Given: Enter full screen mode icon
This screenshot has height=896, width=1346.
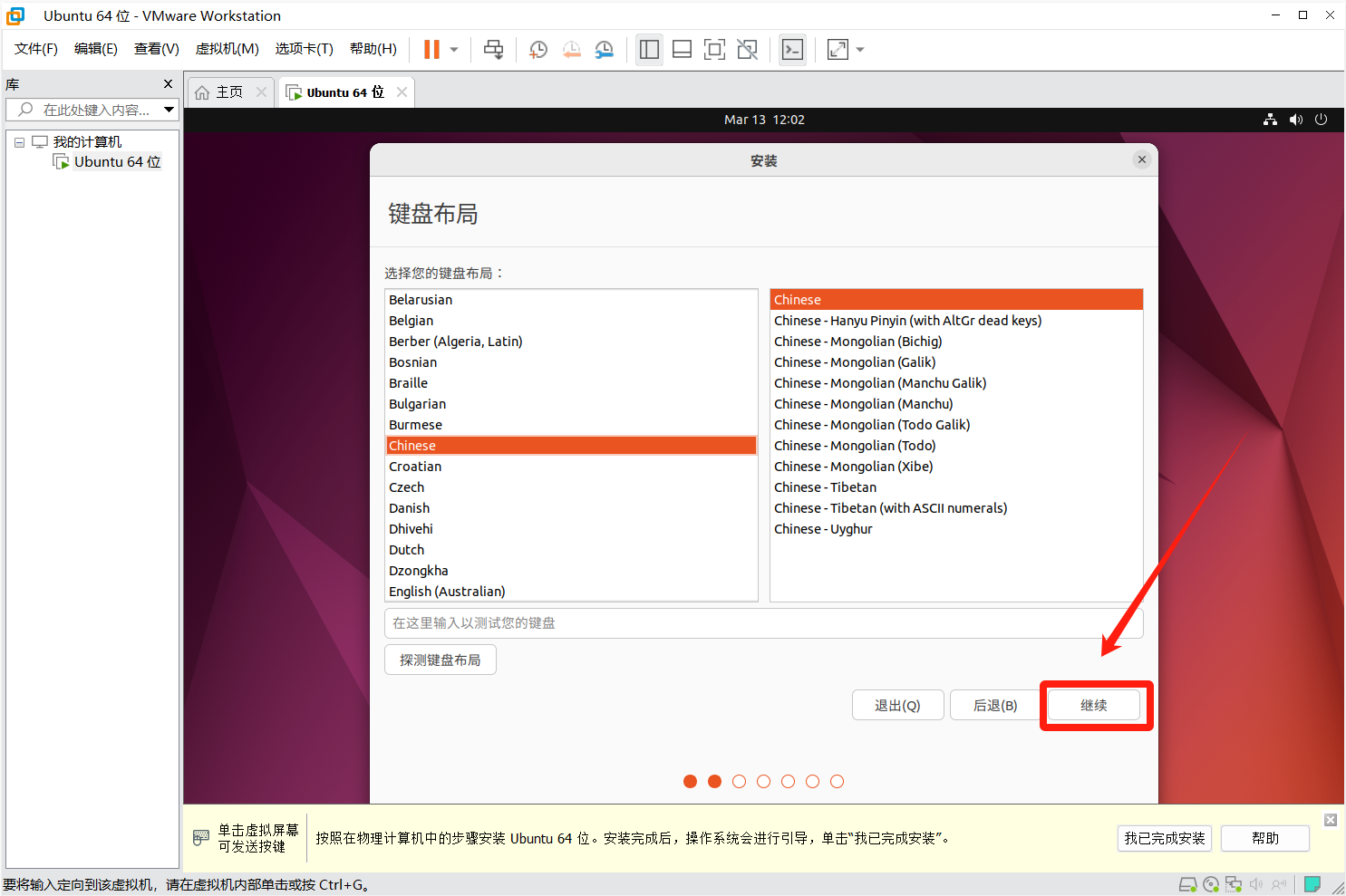Looking at the screenshot, I should [x=714, y=50].
